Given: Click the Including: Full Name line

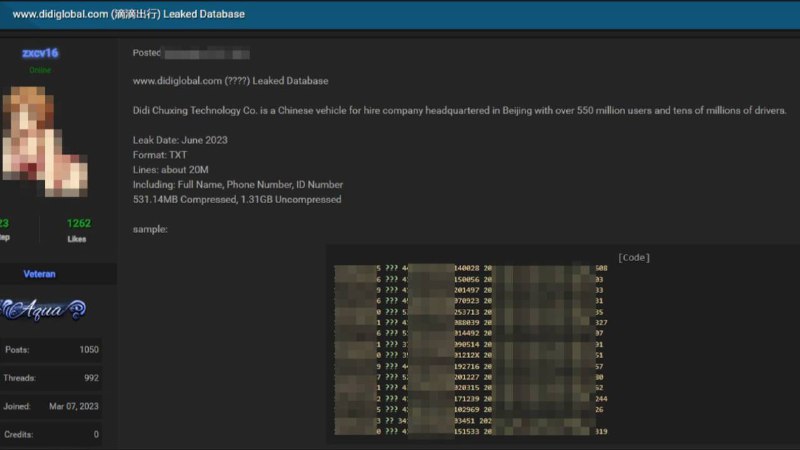Looking at the screenshot, I should (x=238, y=185).
